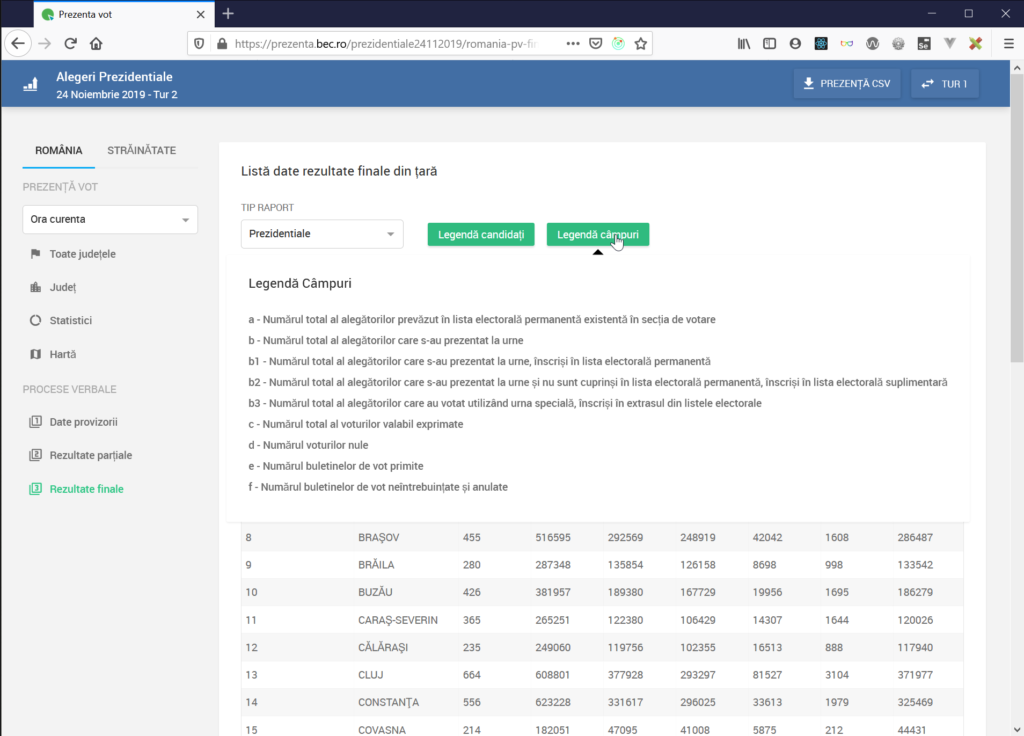The image size is (1024, 736).
Task: Open the Ora curenta dropdown
Action: click(110, 219)
